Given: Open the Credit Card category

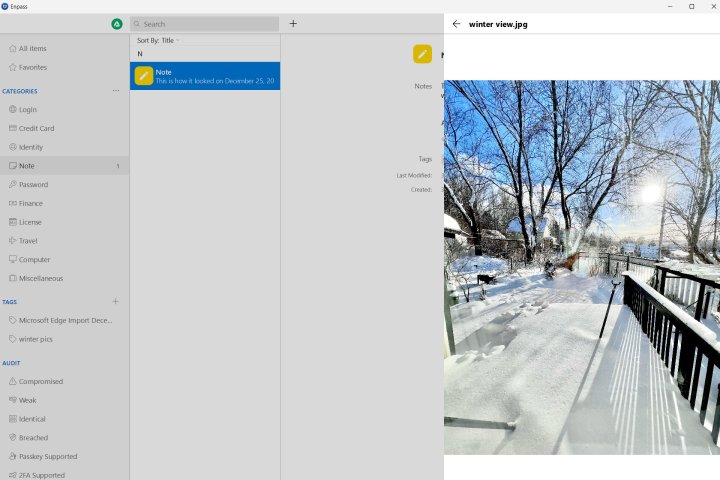Looking at the screenshot, I should pos(36,128).
